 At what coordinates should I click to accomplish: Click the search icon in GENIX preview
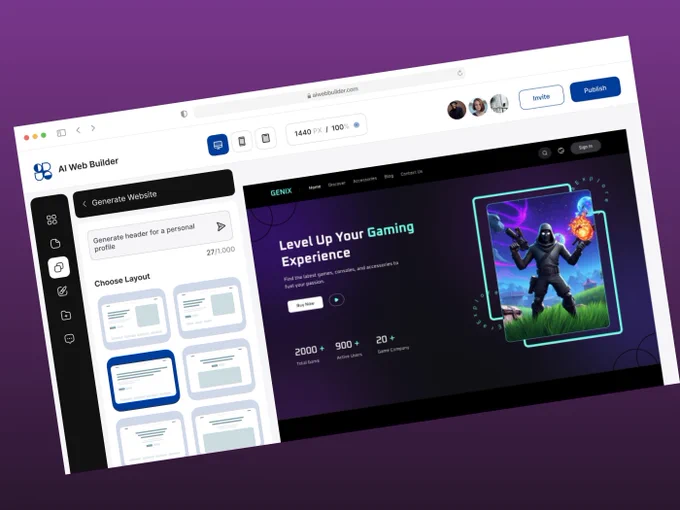pos(545,153)
